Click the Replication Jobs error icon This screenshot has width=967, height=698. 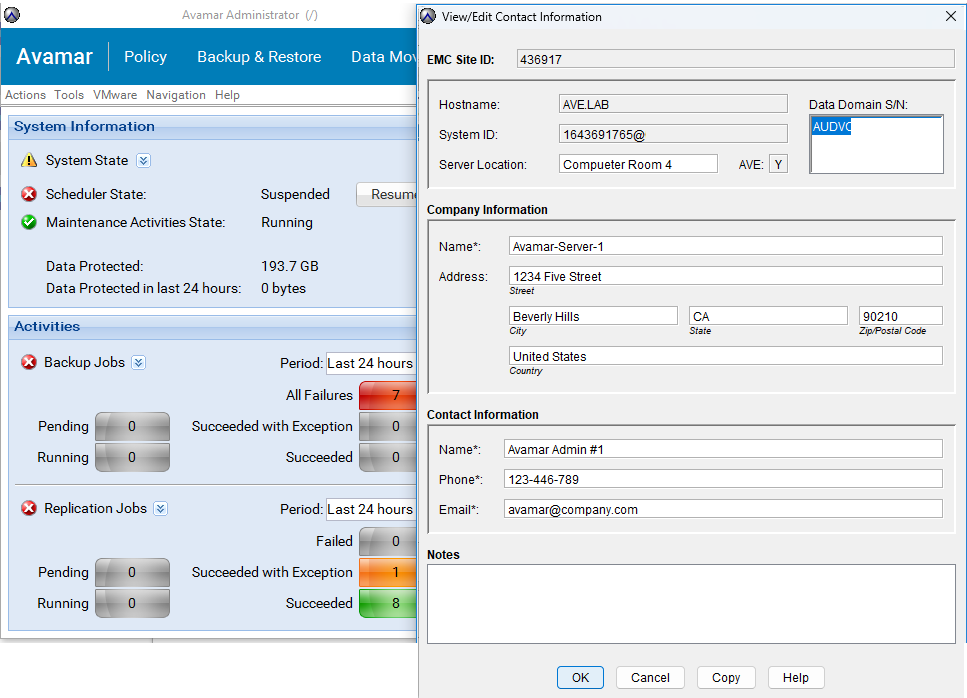pyautogui.click(x=28, y=509)
